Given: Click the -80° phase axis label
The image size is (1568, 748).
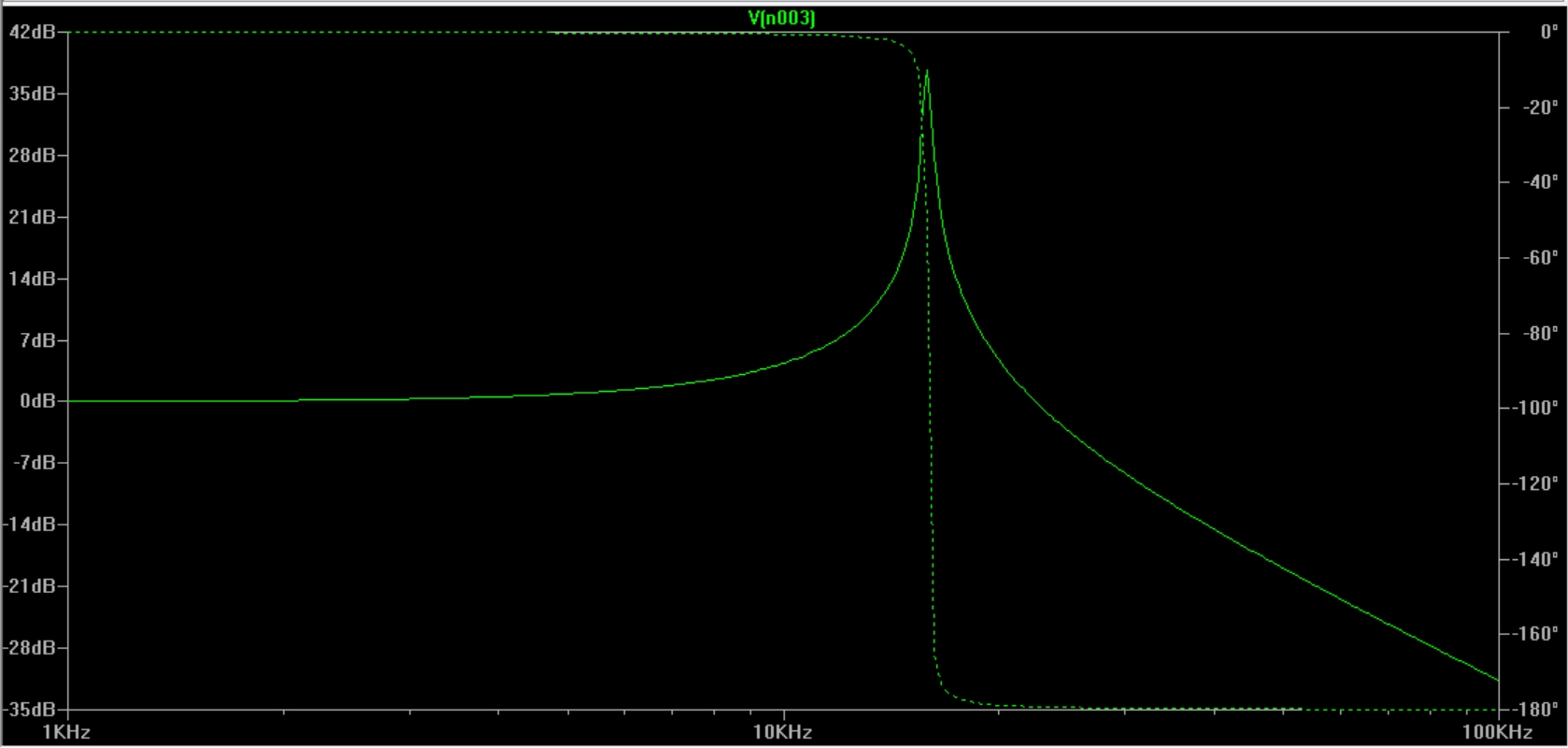Looking at the screenshot, I should point(1540,333).
